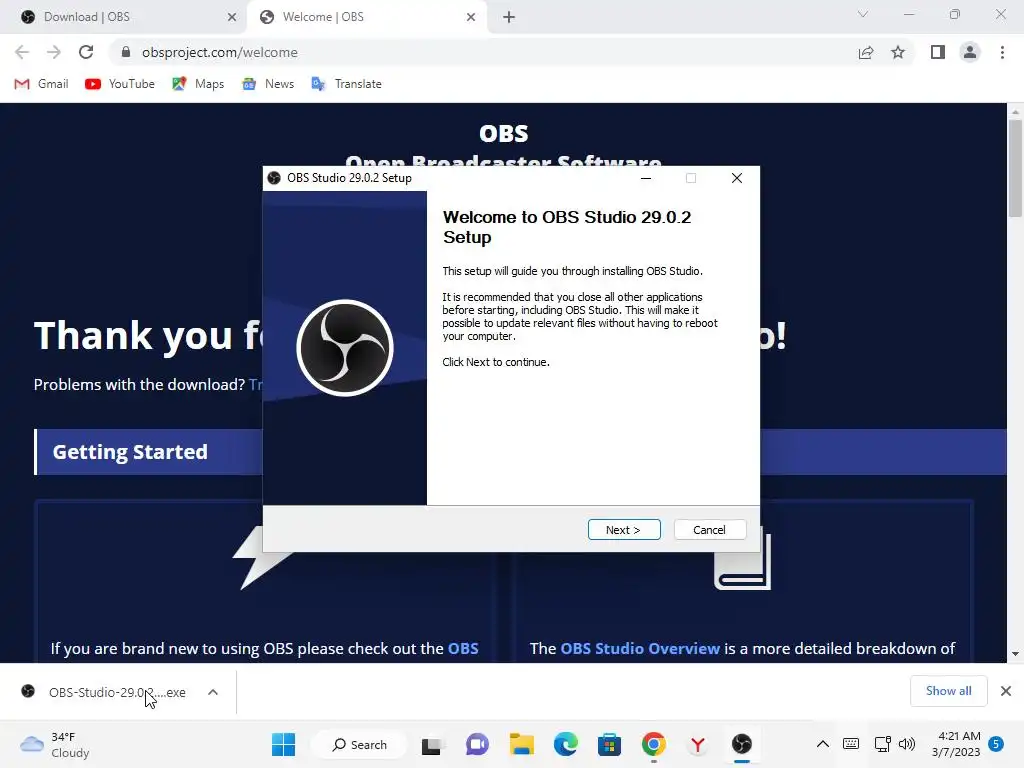Open Windows Start menu
This screenshot has height=768, width=1024.
[283, 744]
